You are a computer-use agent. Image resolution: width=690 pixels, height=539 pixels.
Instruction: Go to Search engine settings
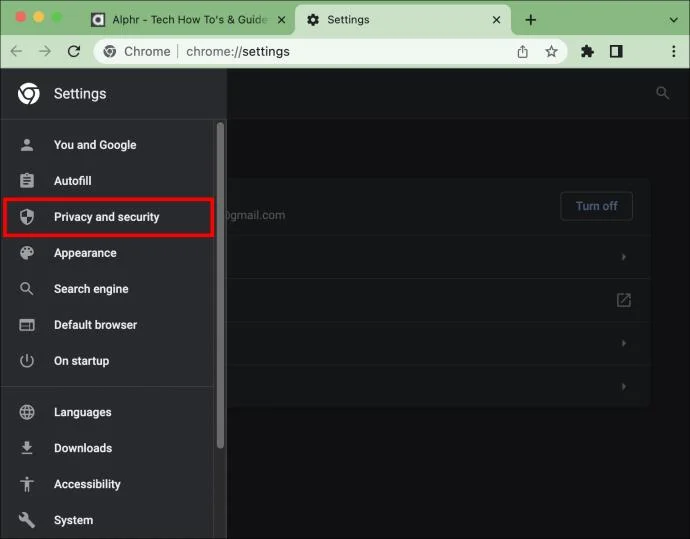[91, 289]
